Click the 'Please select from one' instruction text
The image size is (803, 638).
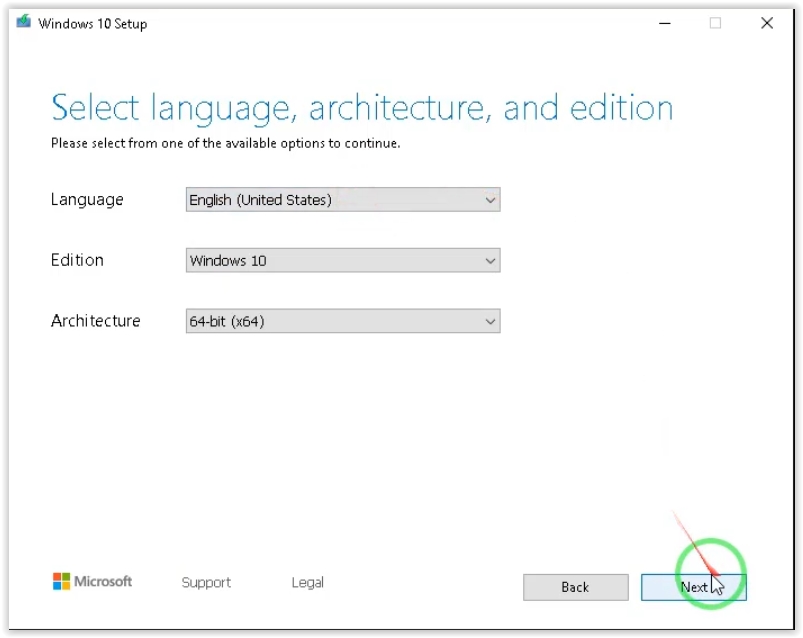pos(225,143)
